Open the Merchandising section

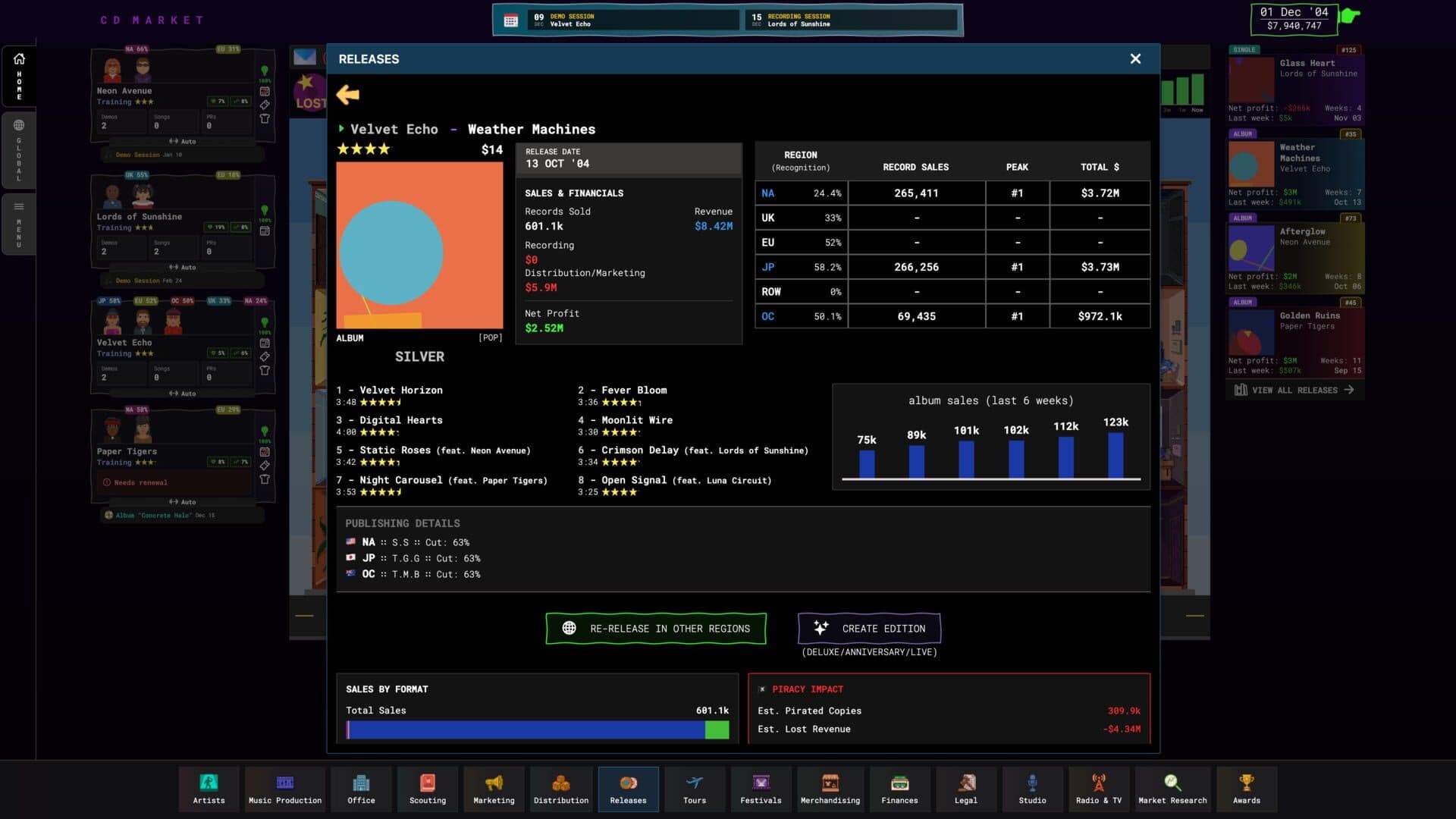(x=830, y=789)
